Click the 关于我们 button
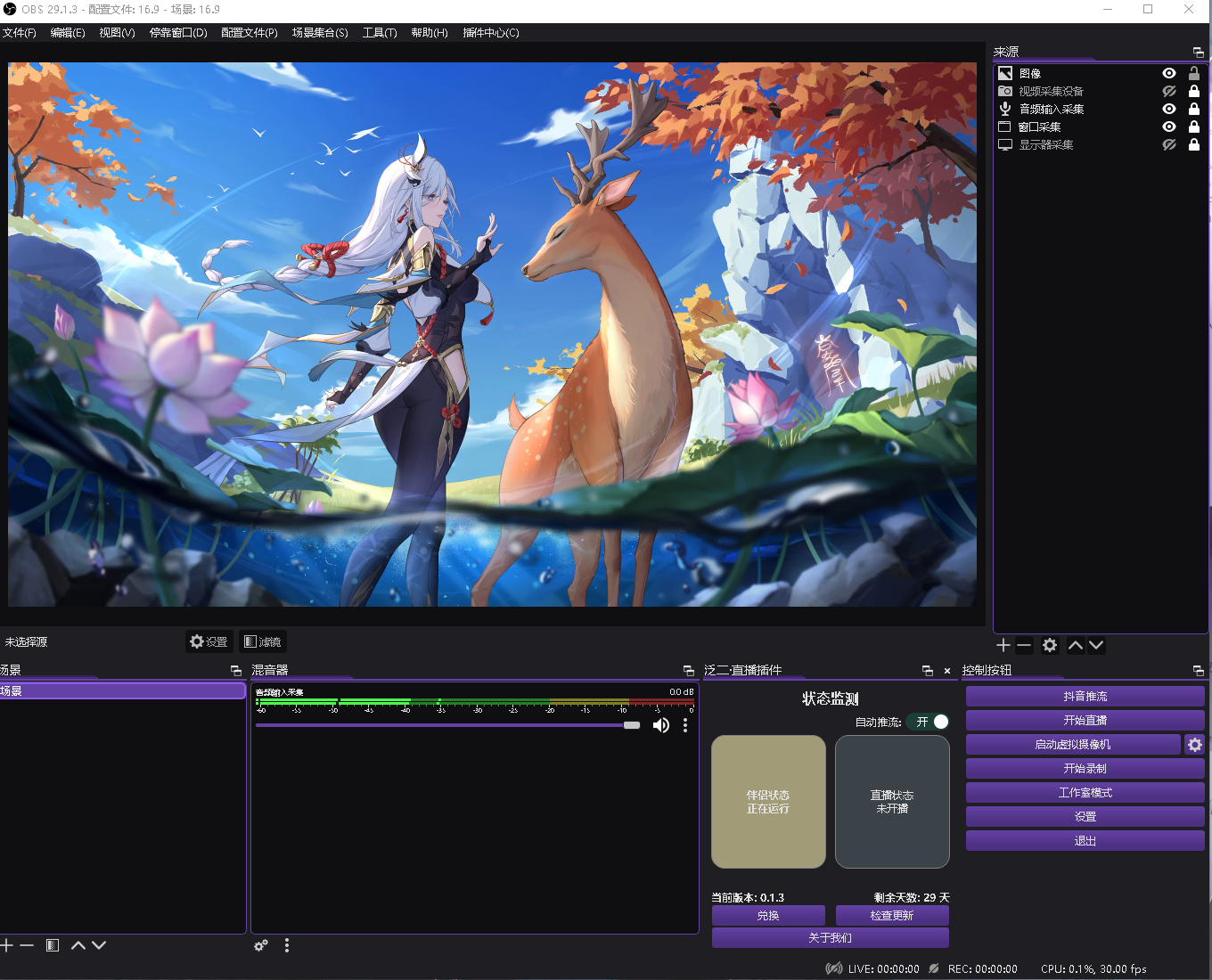 (x=831, y=938)
